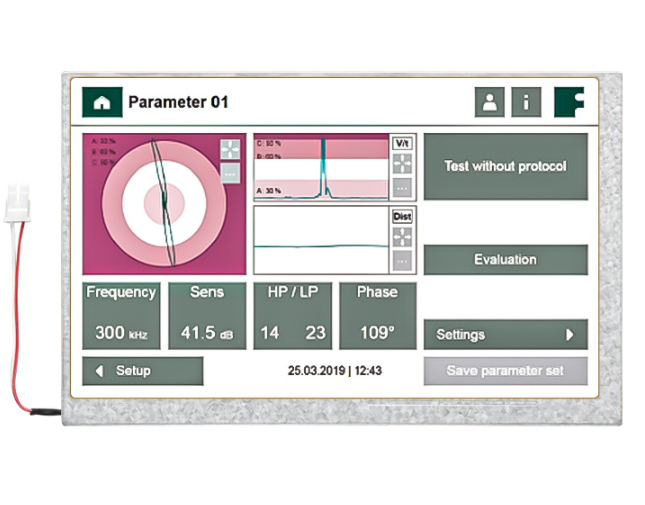Click the Save parameter set button
Viewport: 645px width, 505px height.
coord(506,371)
